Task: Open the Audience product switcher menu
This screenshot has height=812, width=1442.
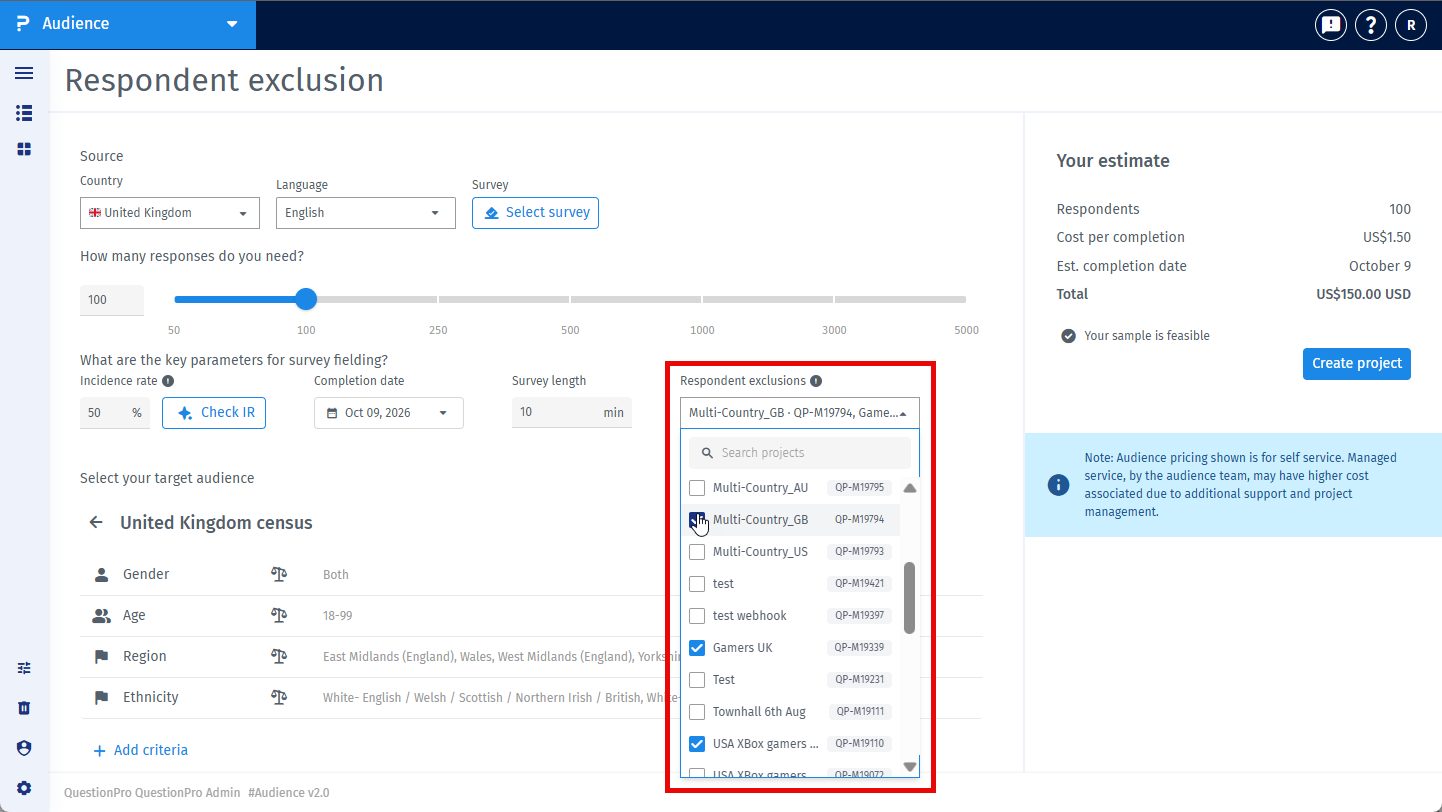Action: 128,24
